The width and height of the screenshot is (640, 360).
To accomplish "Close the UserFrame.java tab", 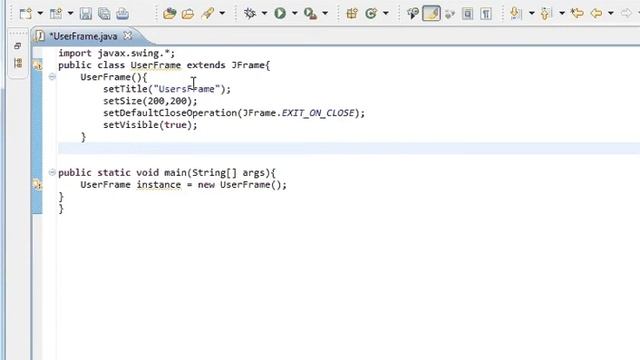I will coord(128,36).
